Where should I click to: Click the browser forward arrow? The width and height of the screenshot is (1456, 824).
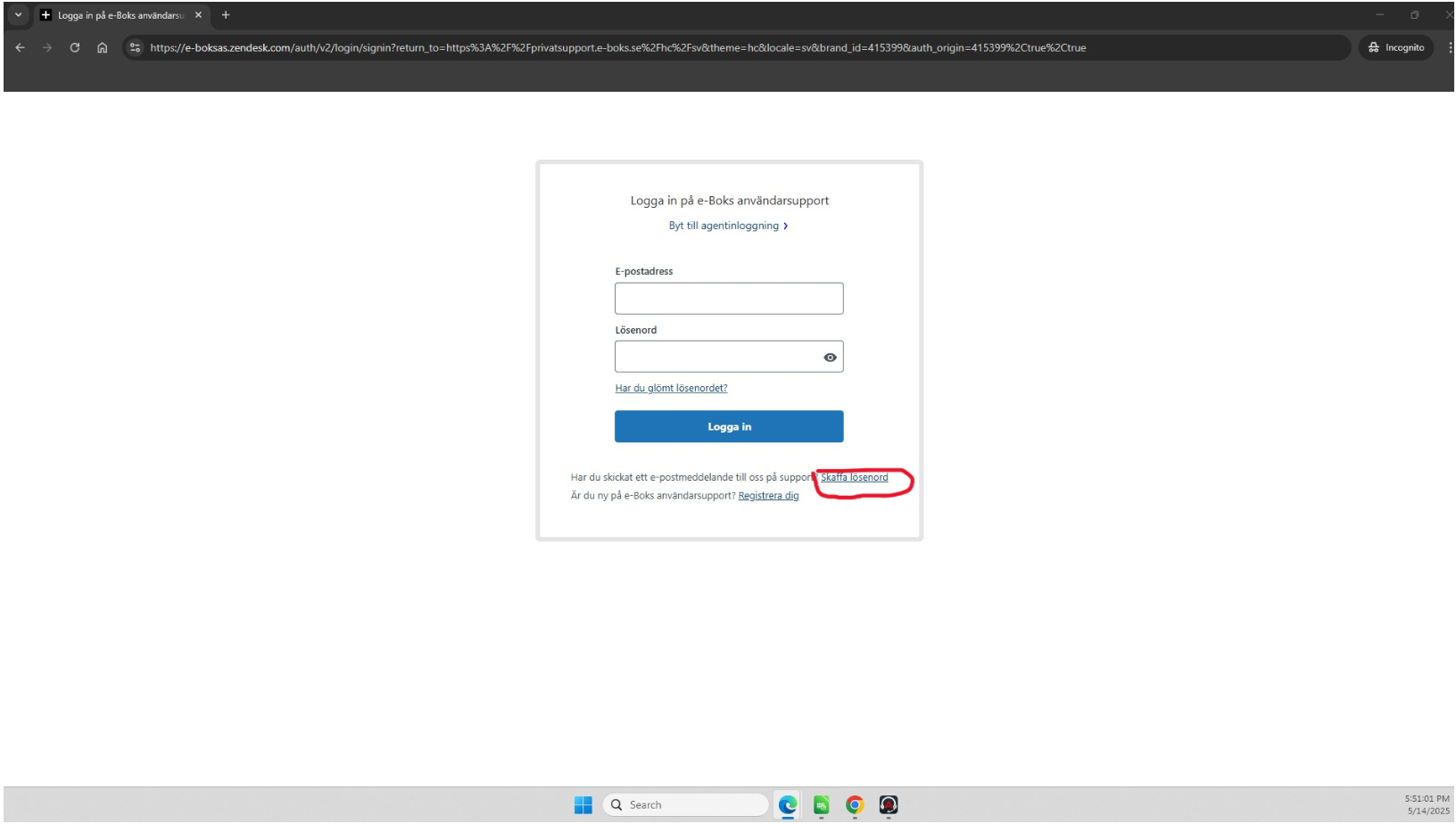point(47,48)
